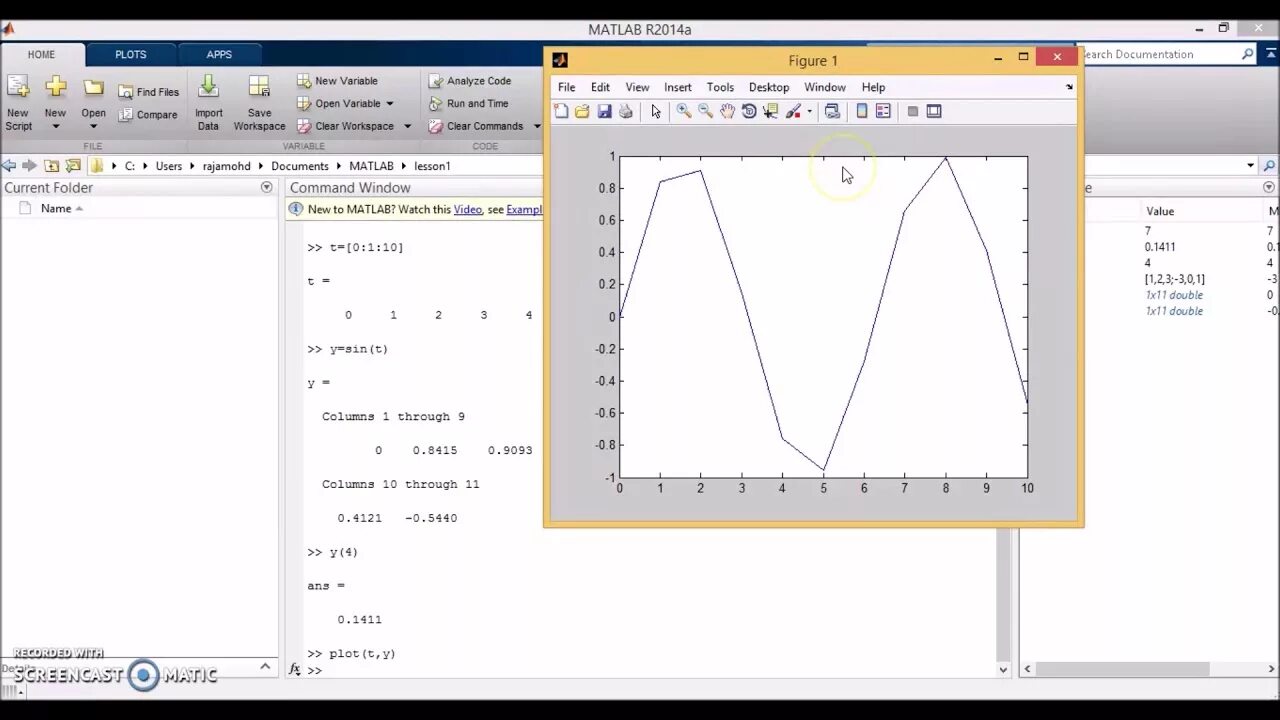Click the Browse for folder icon
Screen dimensions: 1280x720
(73, 166)
